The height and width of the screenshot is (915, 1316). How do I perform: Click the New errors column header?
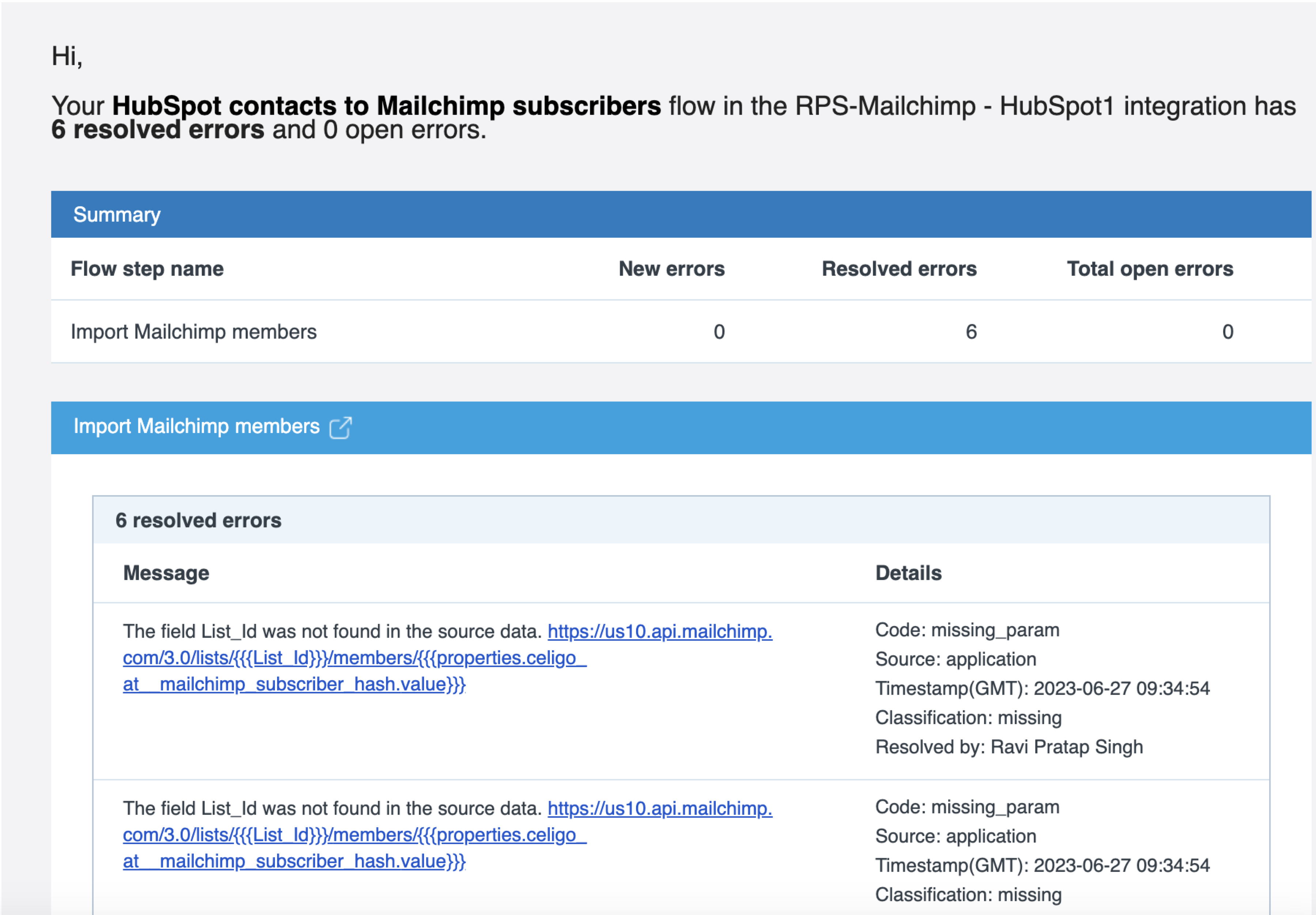click(x=671, y=269)
